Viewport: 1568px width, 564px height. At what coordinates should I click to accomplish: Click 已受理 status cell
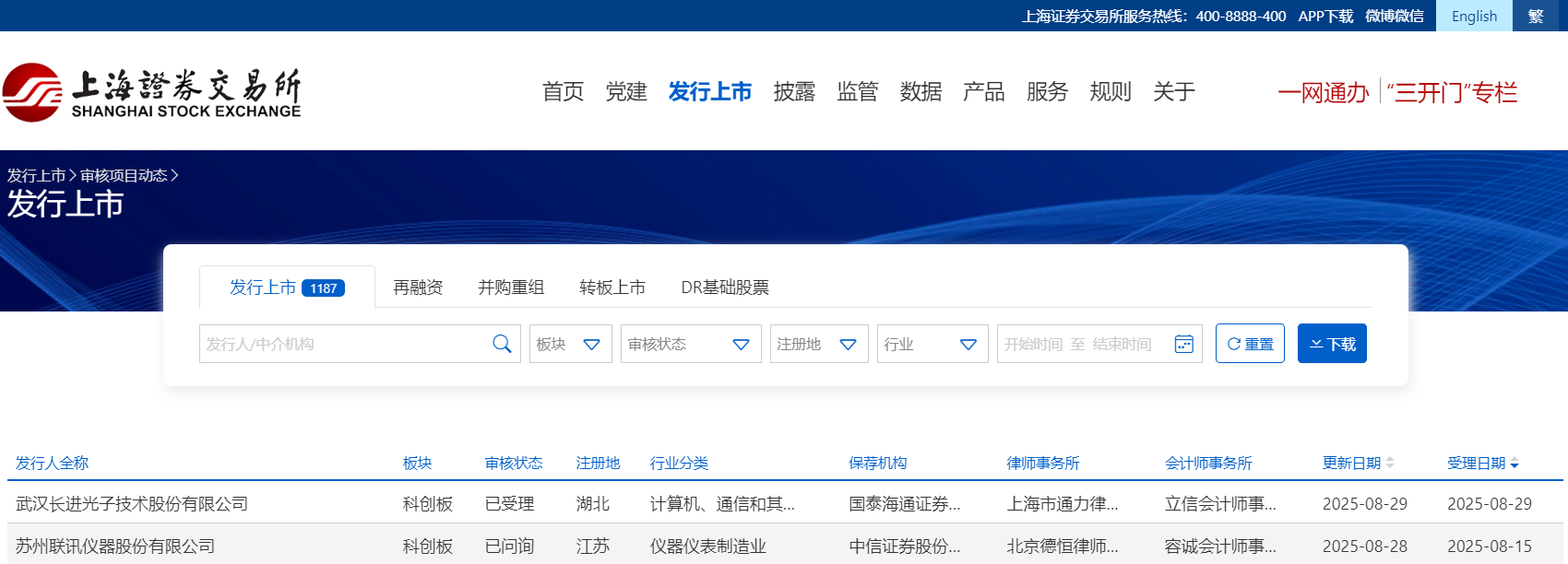pos(509,504)
